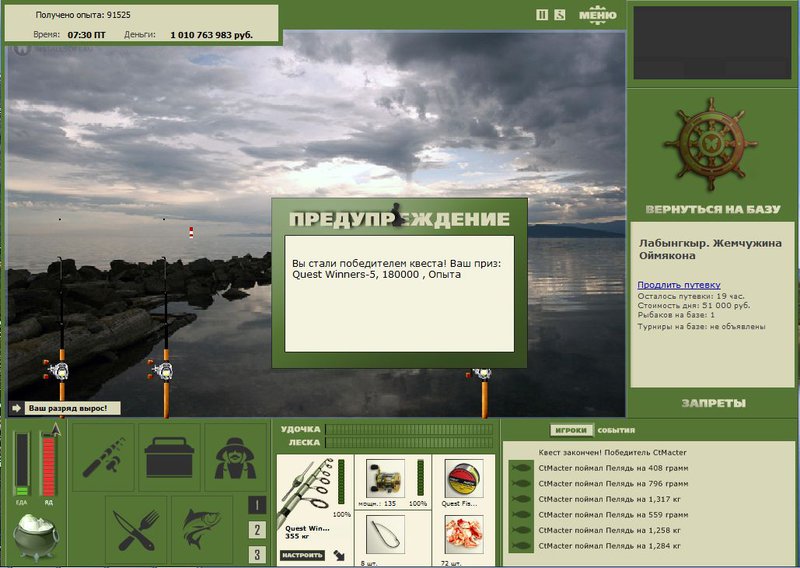Click fish icon beside 'Пелядь на 1,284 кг'
This screenshot has width=800, height=568.
tap(521, 546)
